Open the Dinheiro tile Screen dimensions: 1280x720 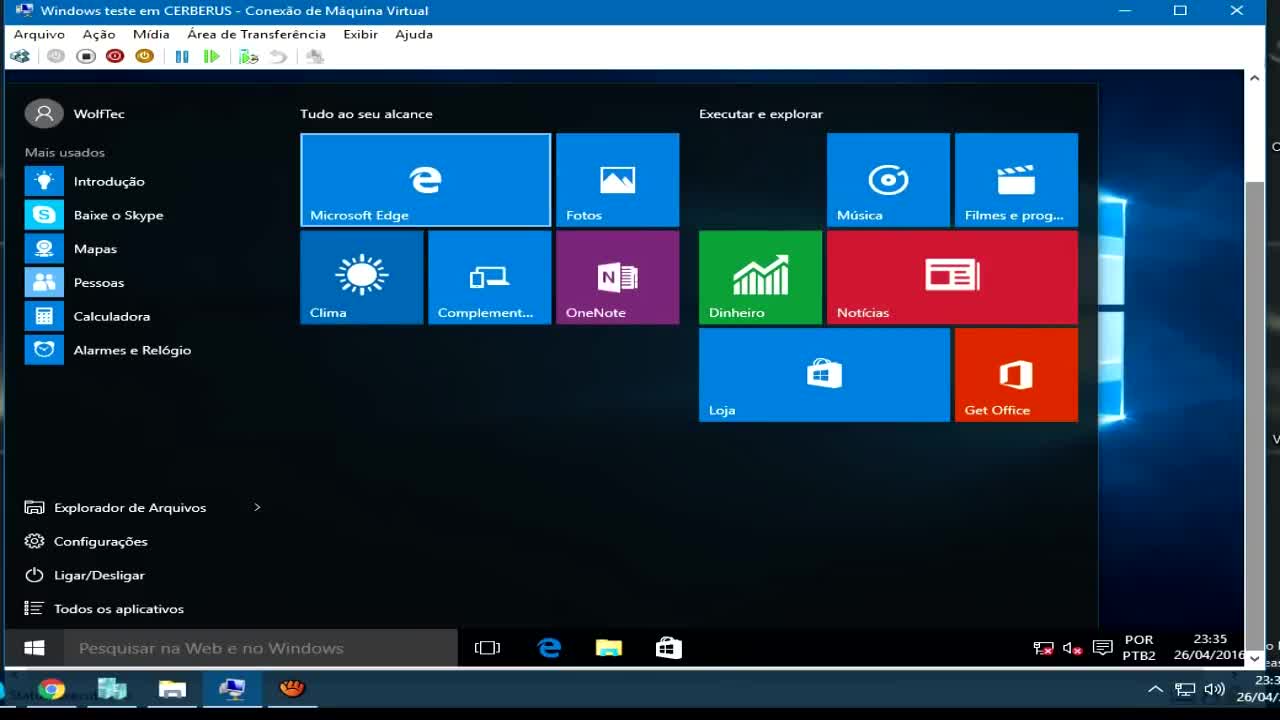pyautogui.click(x=760, y=277)
